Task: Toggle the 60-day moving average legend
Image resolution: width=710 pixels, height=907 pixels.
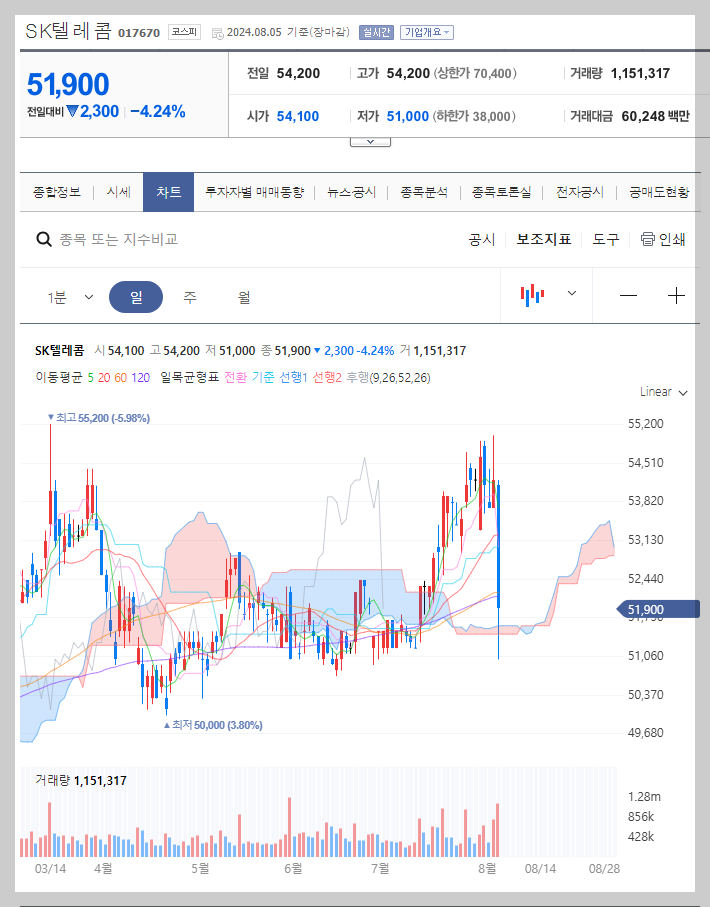Action: pyautogui.click(x=120, y=378)
